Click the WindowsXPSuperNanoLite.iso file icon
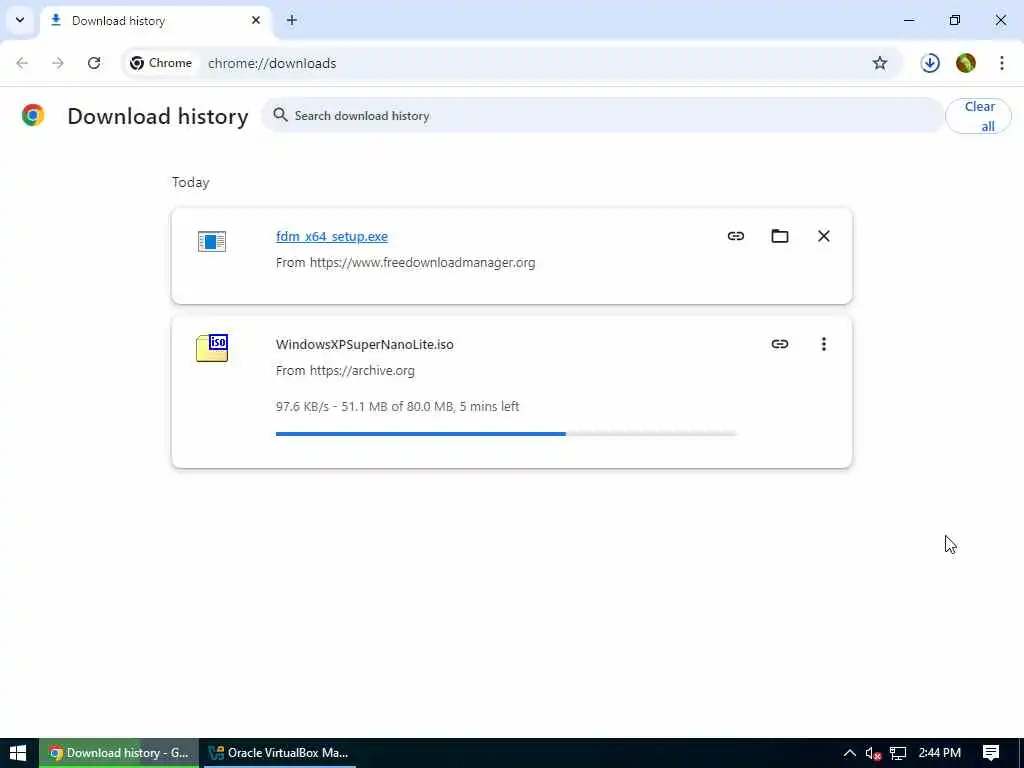This screenshot has height=768, width=1024. click(x=212, y=348)
